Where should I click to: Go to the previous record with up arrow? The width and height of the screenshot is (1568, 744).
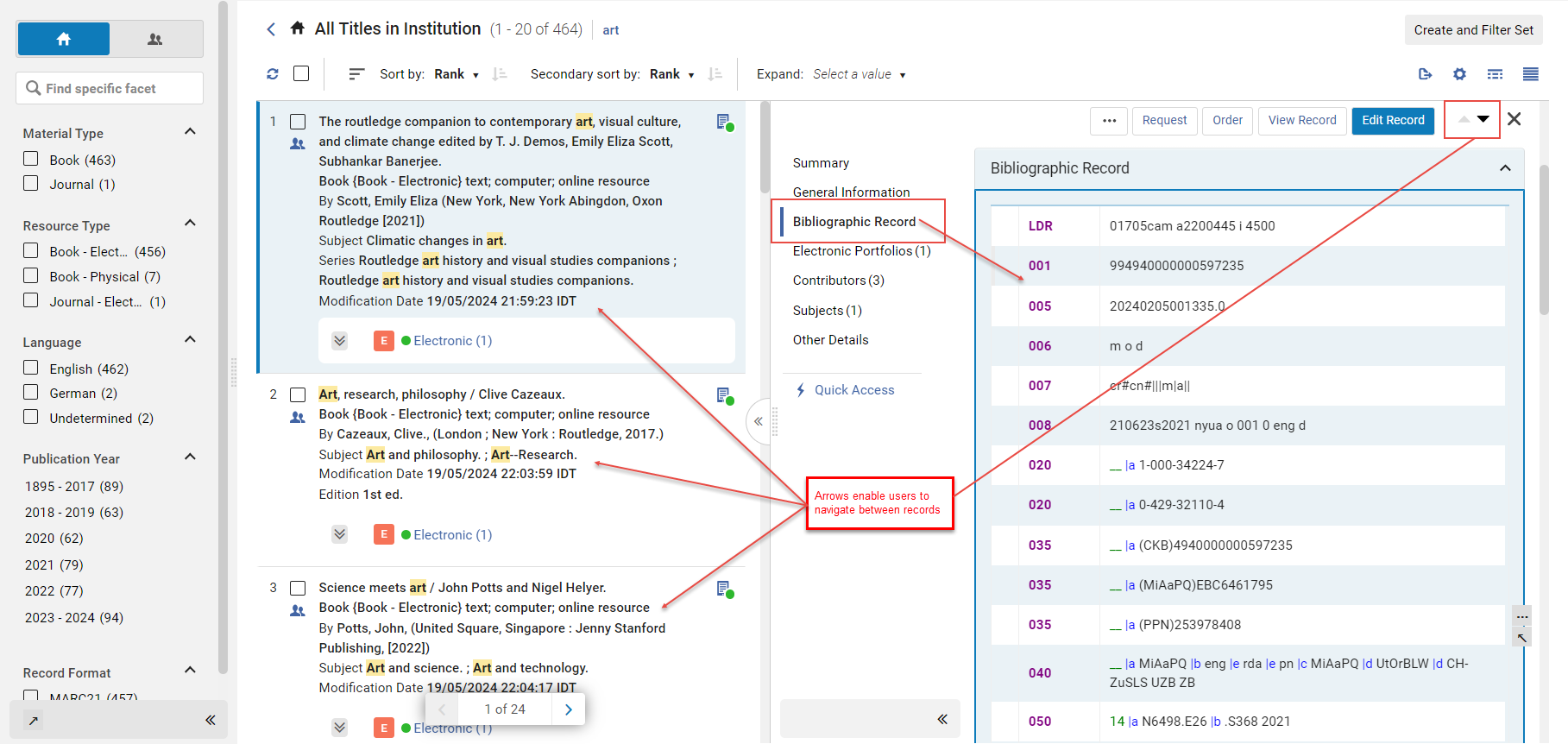pos(1464,119)
